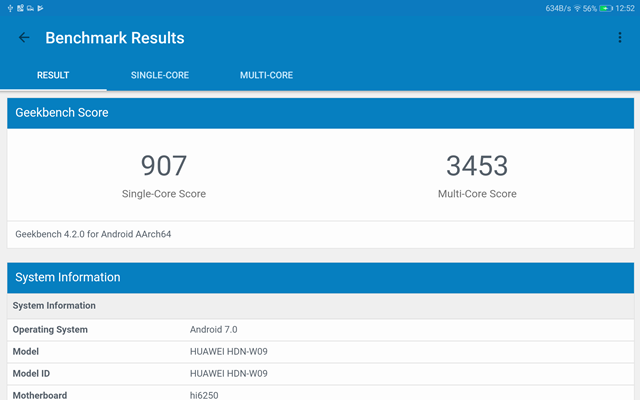Select the Single-Core Score label
This screenshot has height=400, width=640.
(x=164, y=194)
